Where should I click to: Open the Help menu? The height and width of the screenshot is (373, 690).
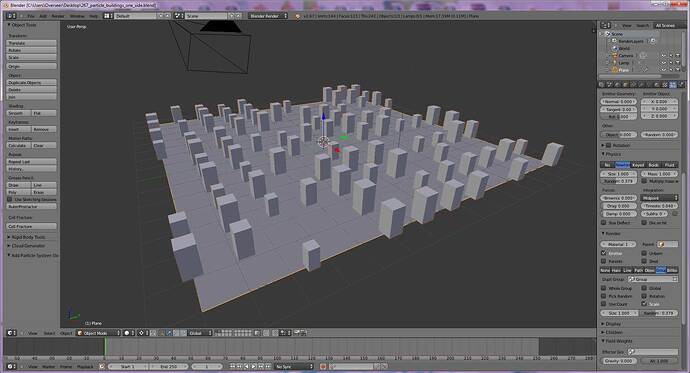tap(93, 16)
